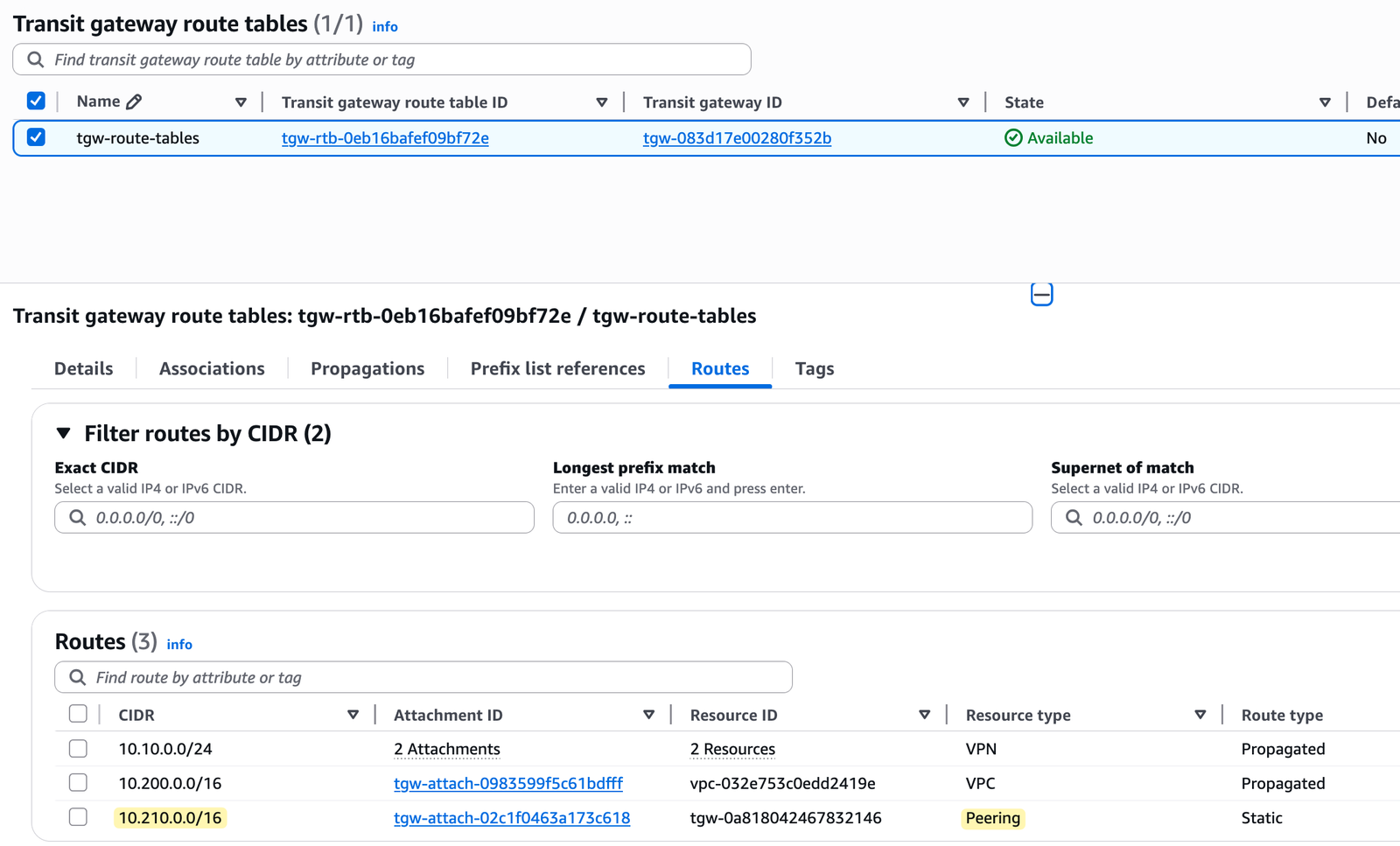
Task: Select the checkbox for route 10.10.0.0/24
Action: click(x=78, y=749)
